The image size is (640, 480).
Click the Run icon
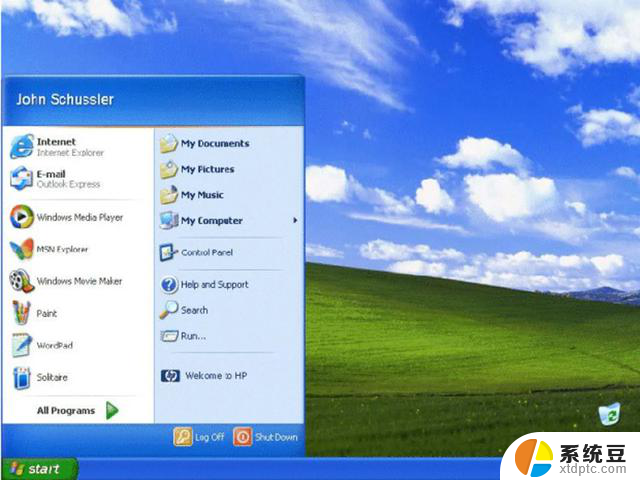(x=169, y=336)
